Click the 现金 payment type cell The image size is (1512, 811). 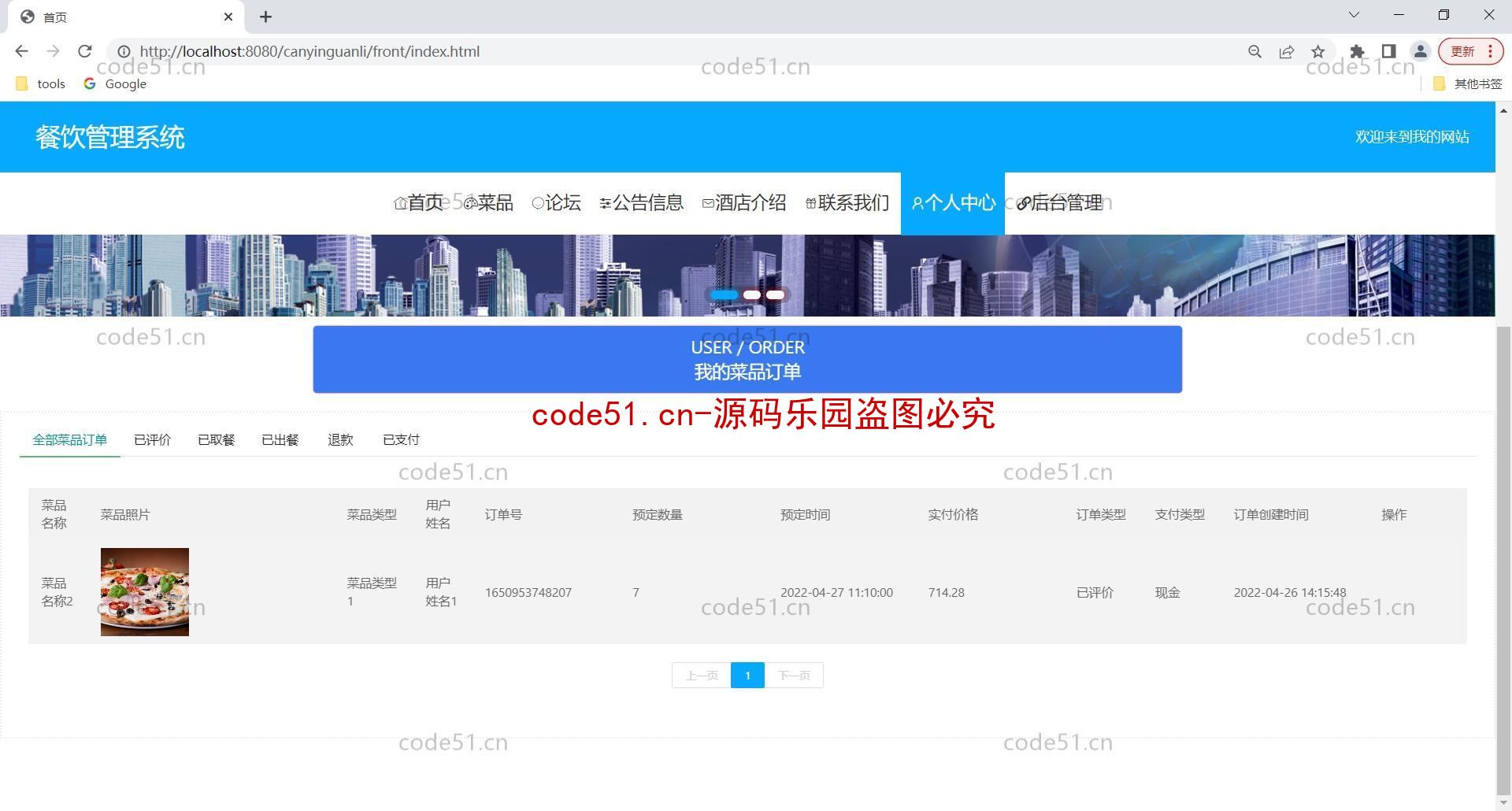click(1167, 593)
